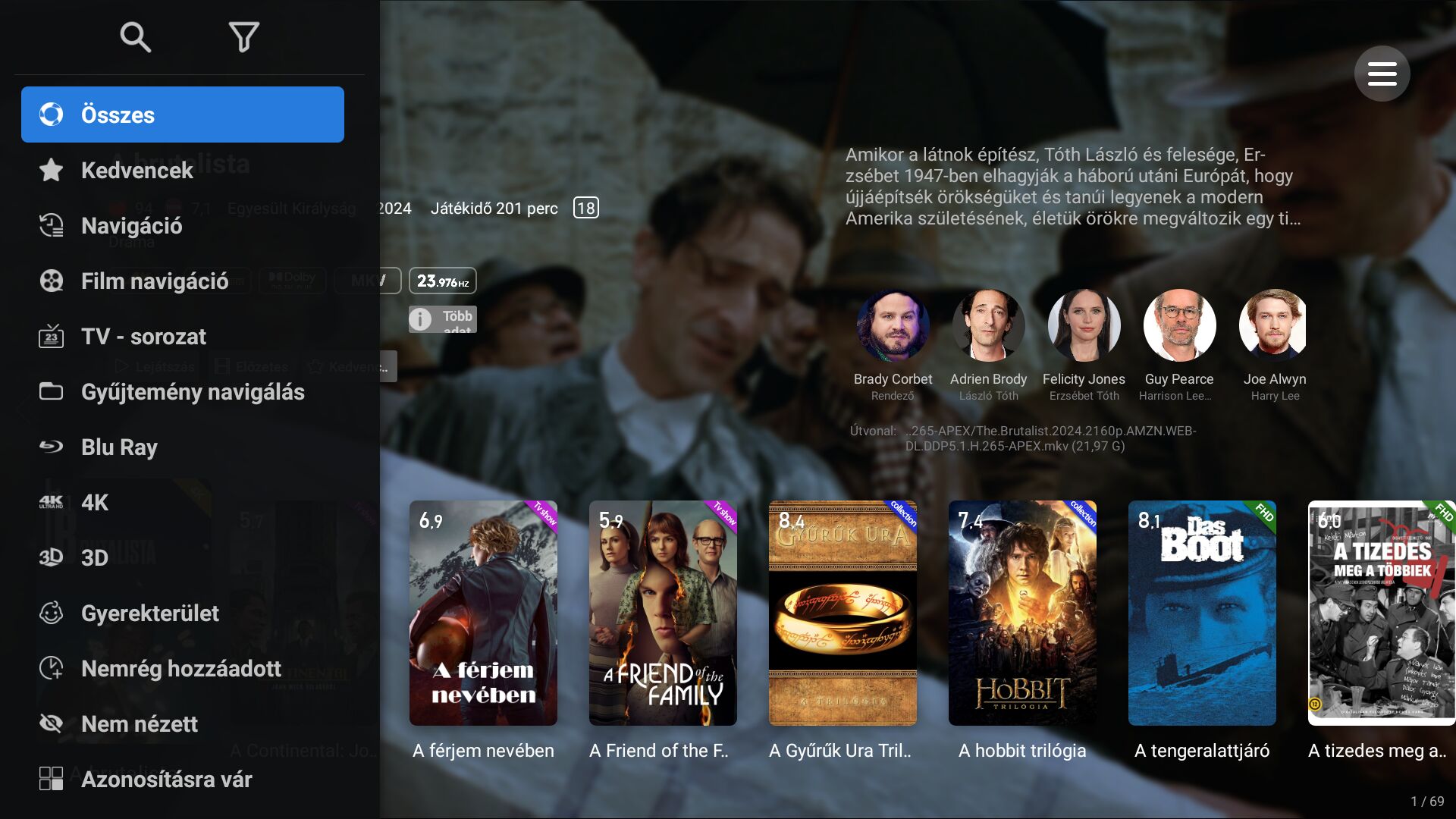The image size is (1456, 819).
Task: Select Nemrég hozzáadott text label
Action: coord(181,669)
